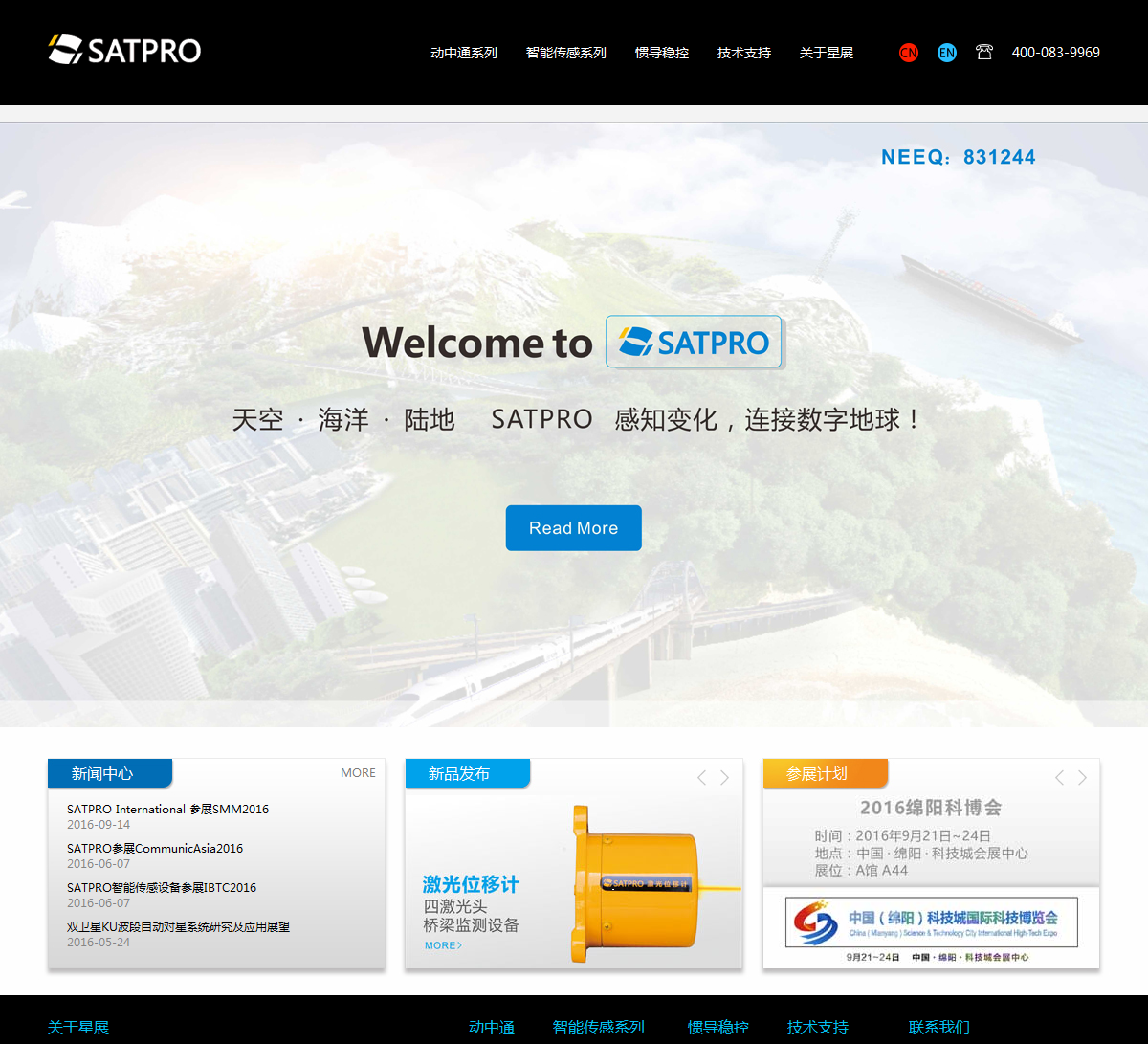The image size is (1148, 1044).
Task: Switch language to English EN icon
Action: [947, 53]
